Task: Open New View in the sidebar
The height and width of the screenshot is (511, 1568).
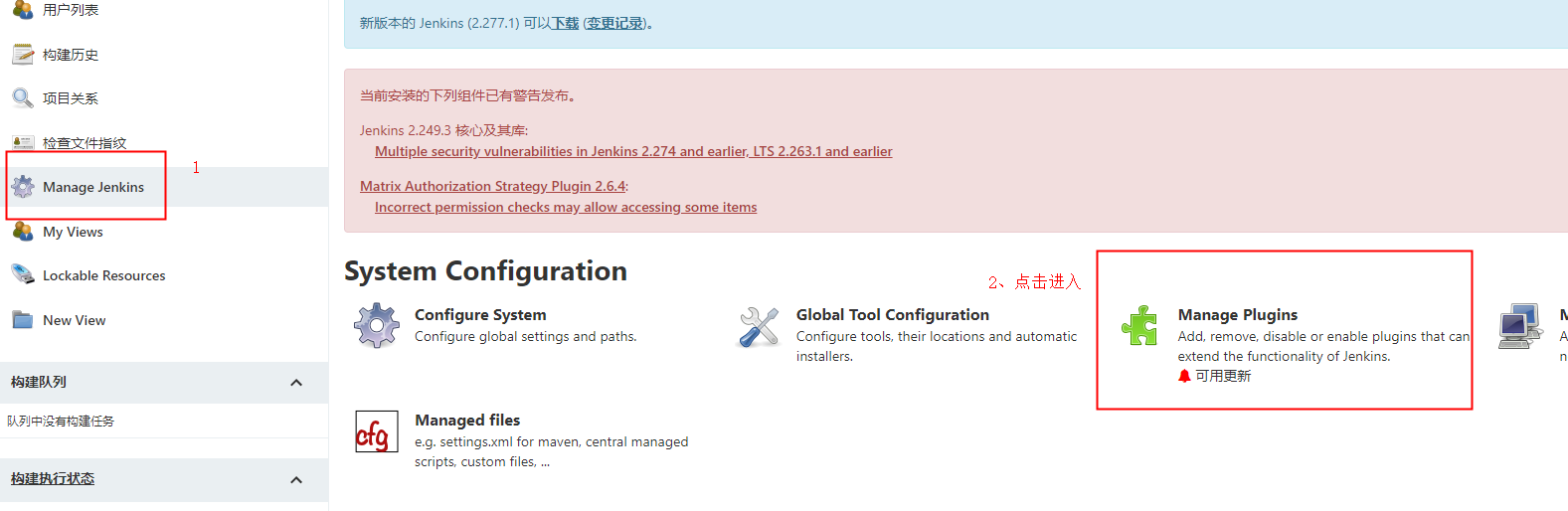Action: (75, 320)
